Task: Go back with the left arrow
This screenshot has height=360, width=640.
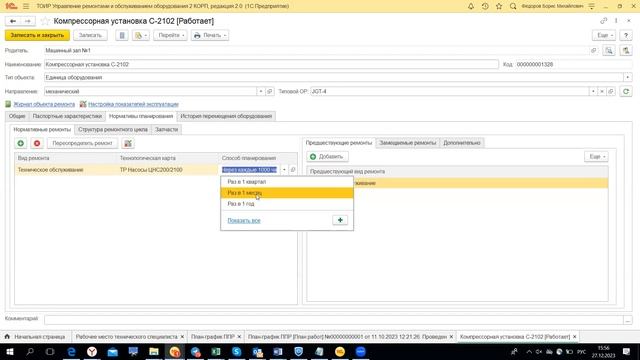Action: [13, 21]
